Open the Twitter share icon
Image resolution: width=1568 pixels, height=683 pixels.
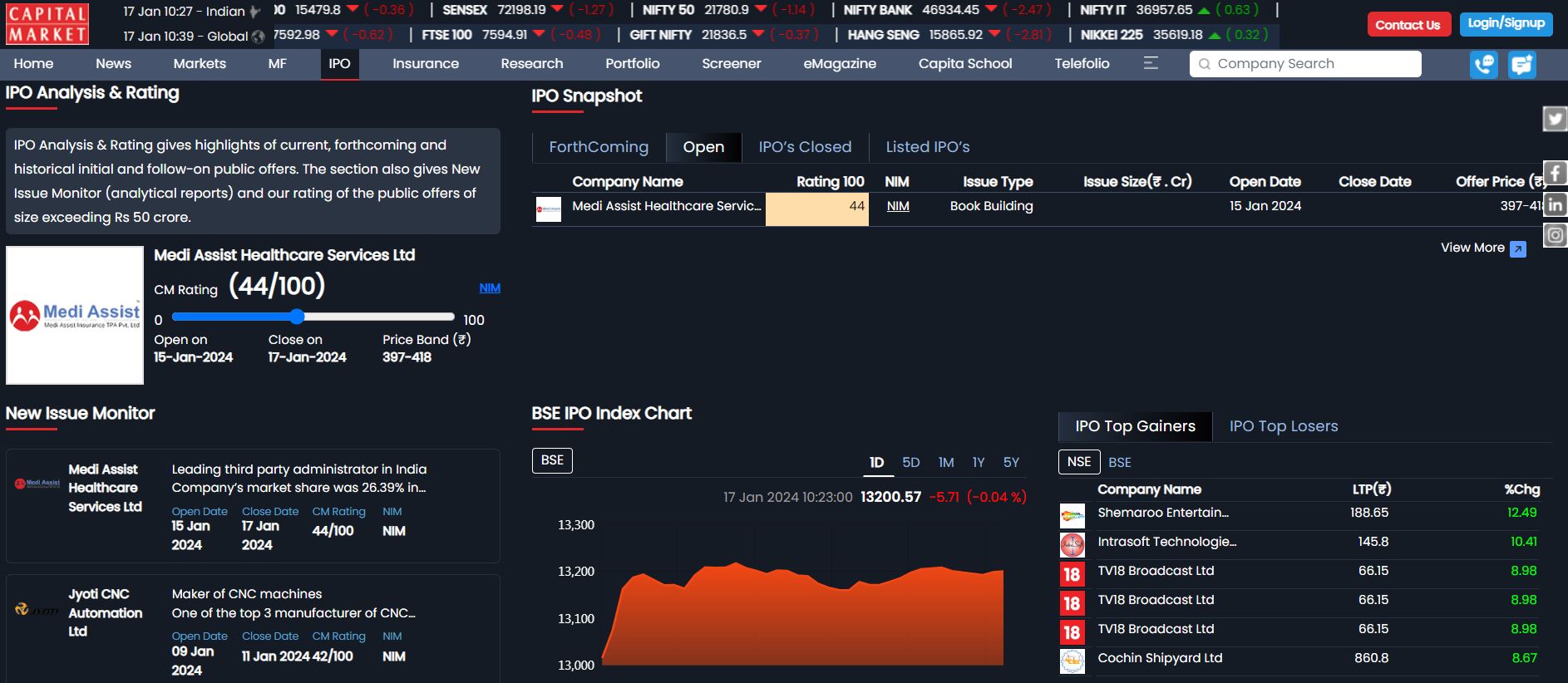[x=1555, y=119]
